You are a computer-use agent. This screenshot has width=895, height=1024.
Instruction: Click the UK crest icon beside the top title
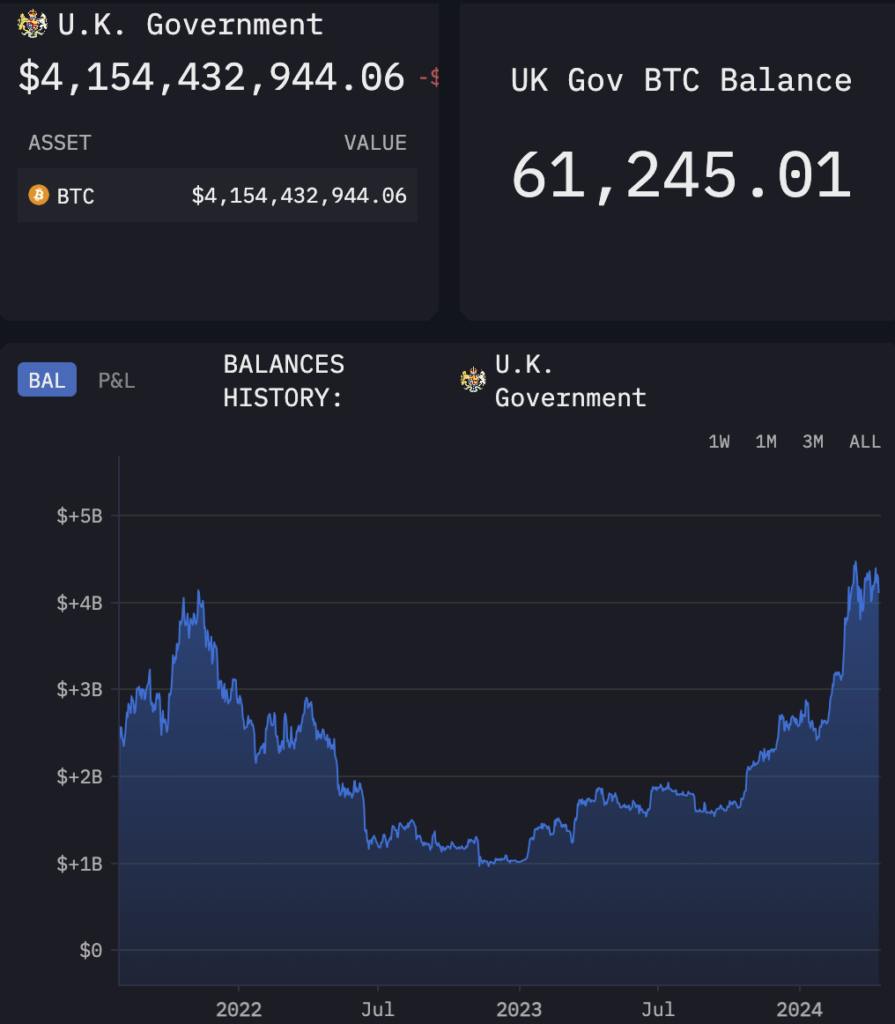click(x=33, y=23)
